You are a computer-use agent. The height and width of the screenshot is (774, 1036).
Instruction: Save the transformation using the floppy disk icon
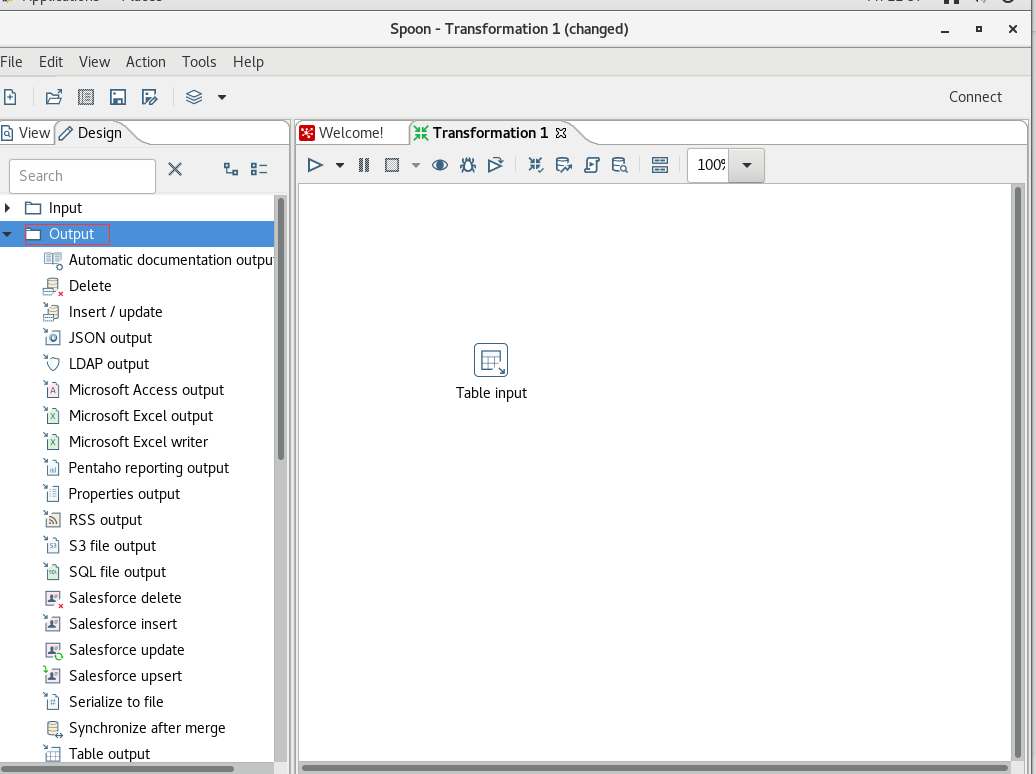[x=118, y=97]
